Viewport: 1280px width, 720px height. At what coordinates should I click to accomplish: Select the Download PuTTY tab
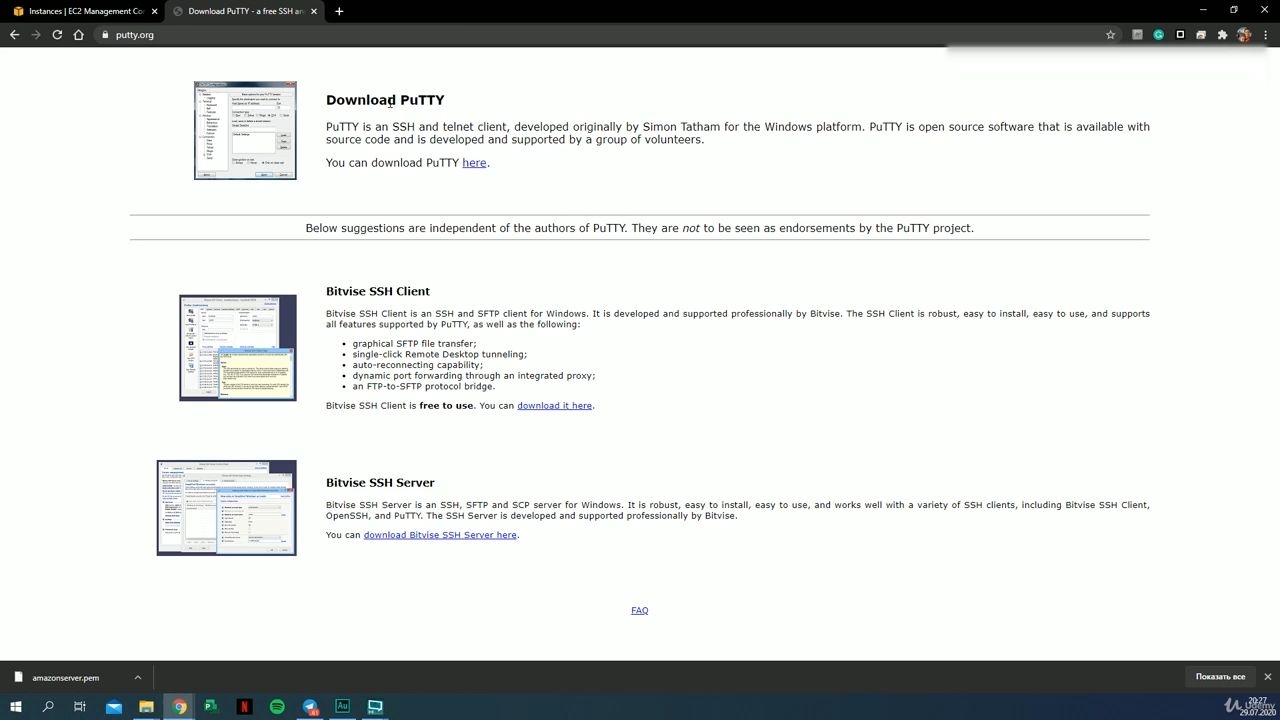tap(244, 11)
